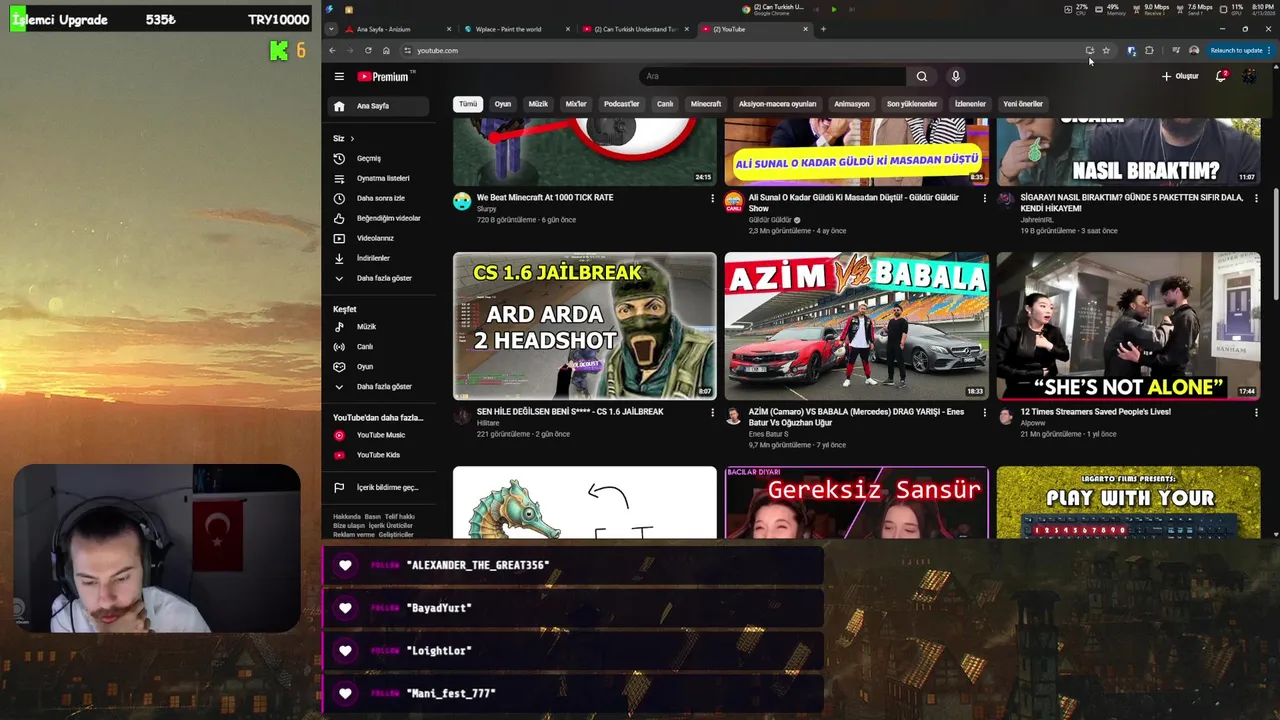The width and height of the screenshot is (1280, 720).
Task: Open 12 Times Streamers Saved video title
Action: click(x=1096, y=412)
